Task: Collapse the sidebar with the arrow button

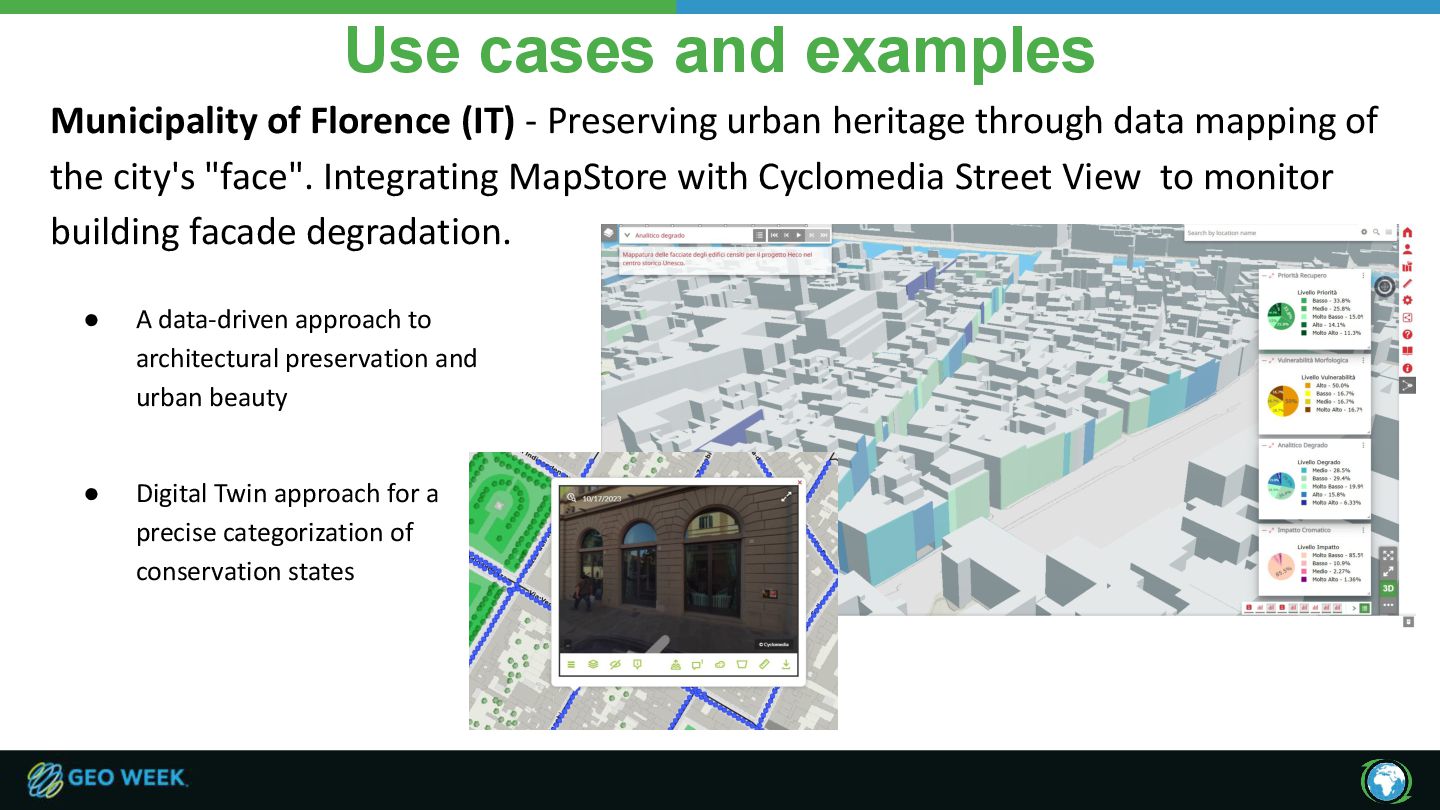Action: [1407, 385]
